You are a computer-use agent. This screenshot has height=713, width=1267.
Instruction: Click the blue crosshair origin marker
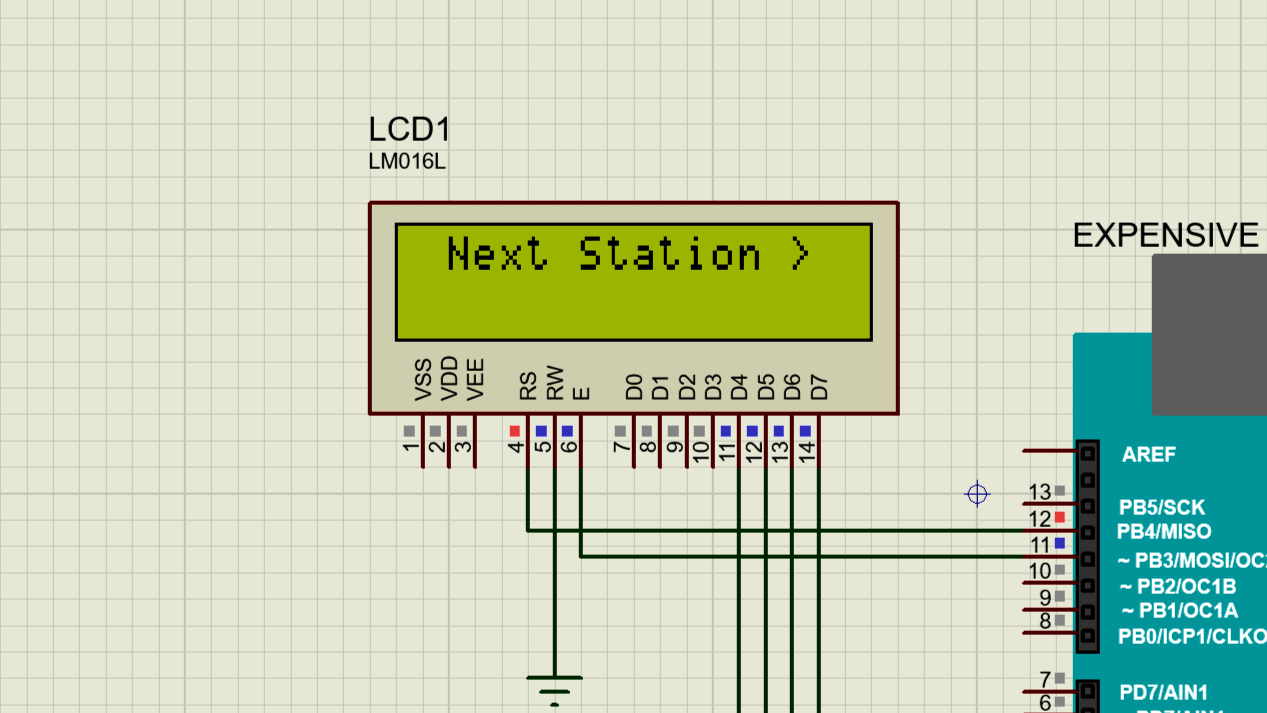click(977, 494)
